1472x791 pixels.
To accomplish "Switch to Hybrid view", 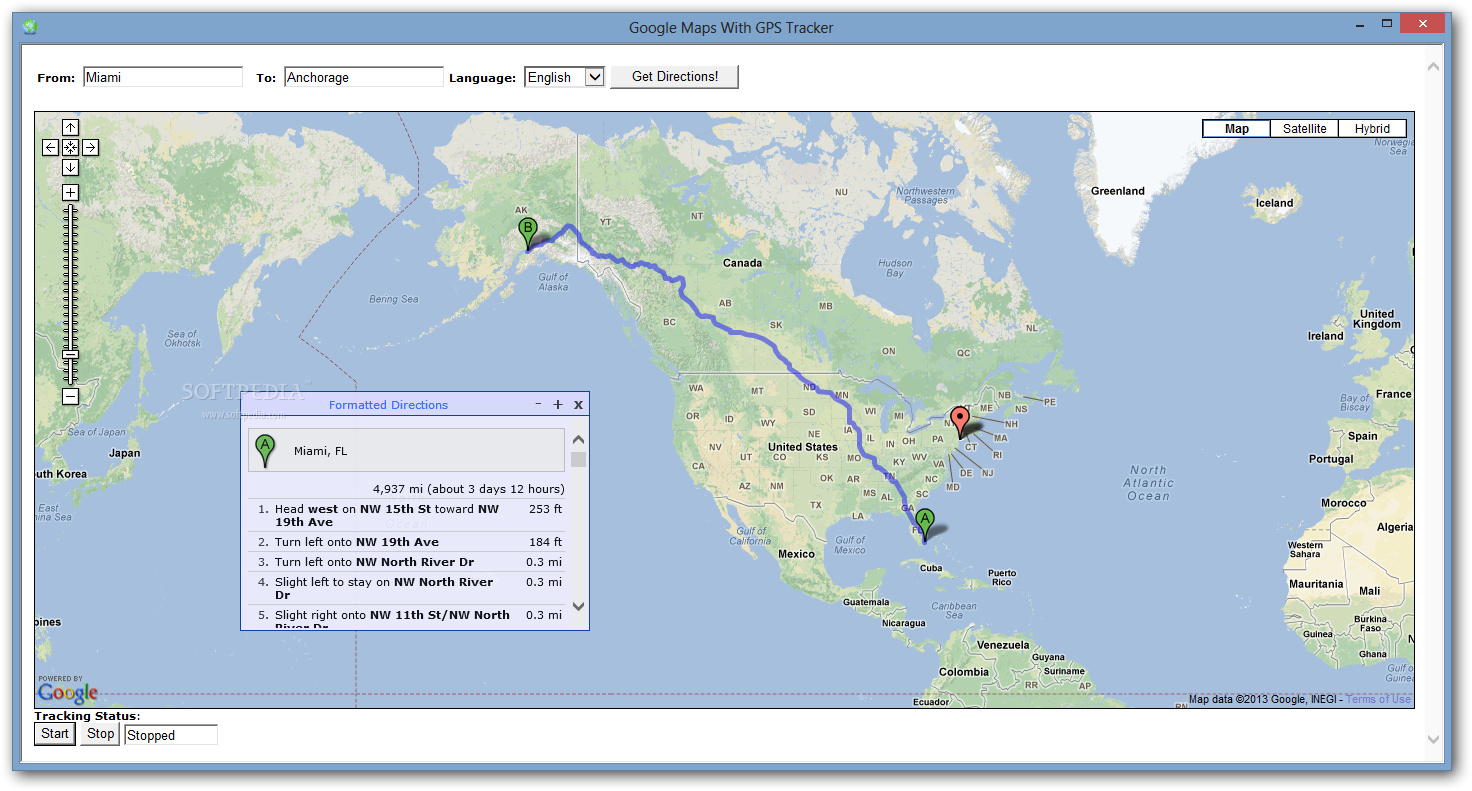I will click(x=1372, y=128).
